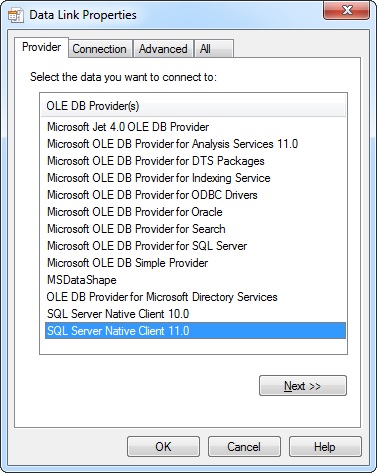The height and width of the screenshot is (473, 377).
Task: Click the Data Link Properties title icon
Action: tap(16, 15)
